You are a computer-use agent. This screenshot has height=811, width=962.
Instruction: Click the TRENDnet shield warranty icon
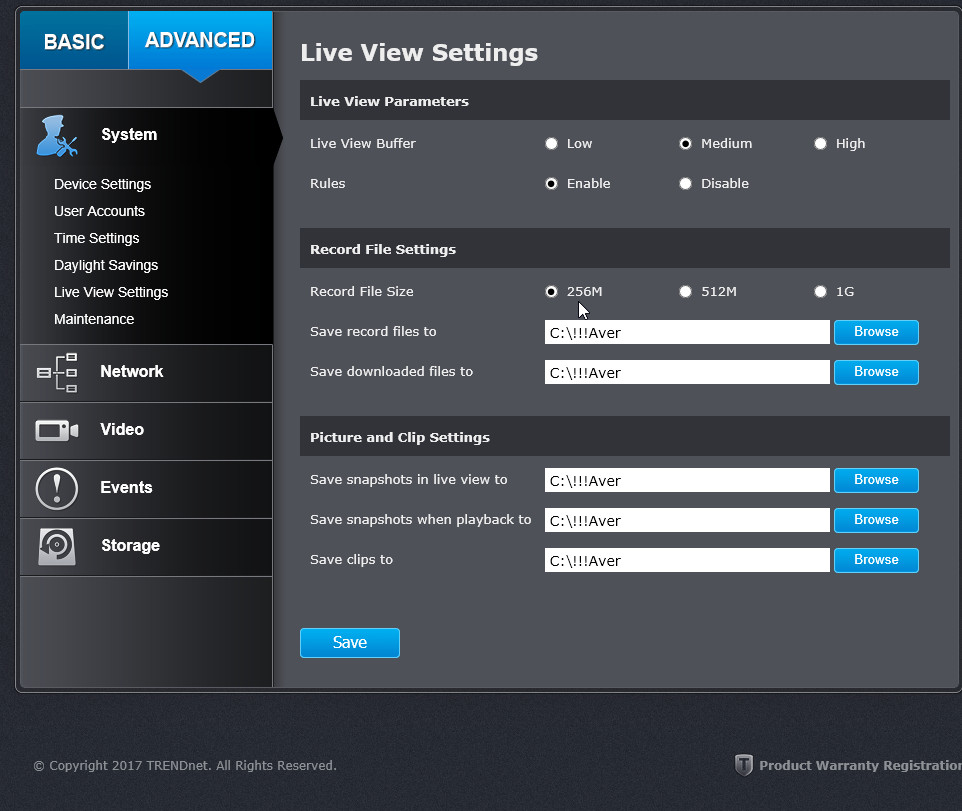[x=744, y=765]
